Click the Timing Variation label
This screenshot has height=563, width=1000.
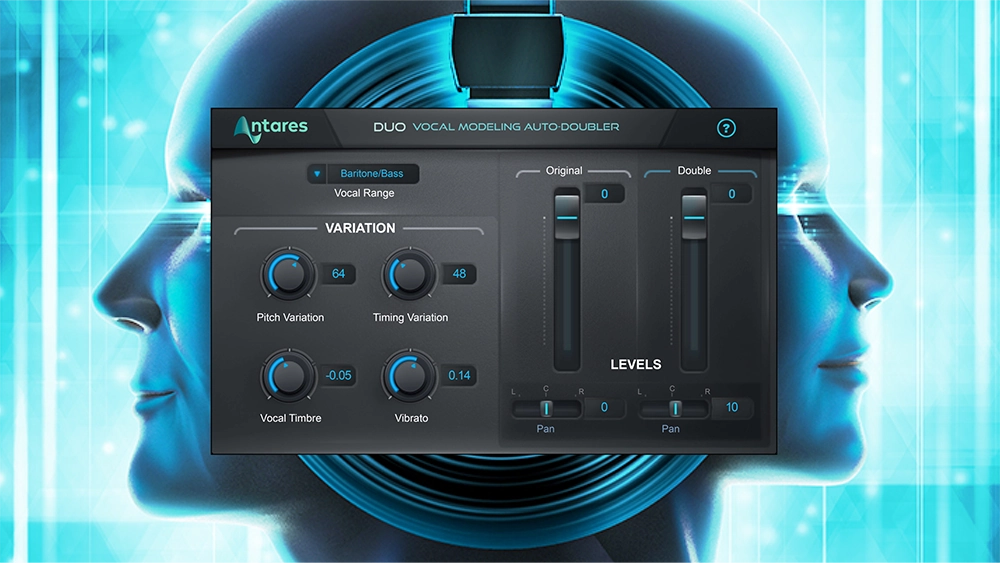[x=410, y=318]
